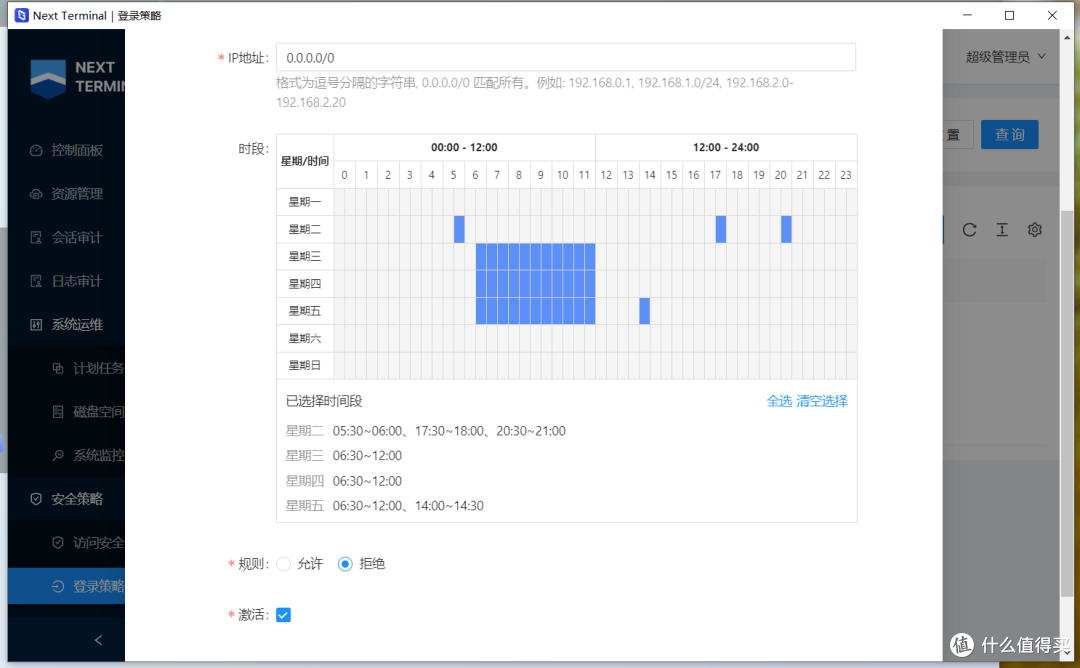Expand 安全策略 menu label

point(77,499)
